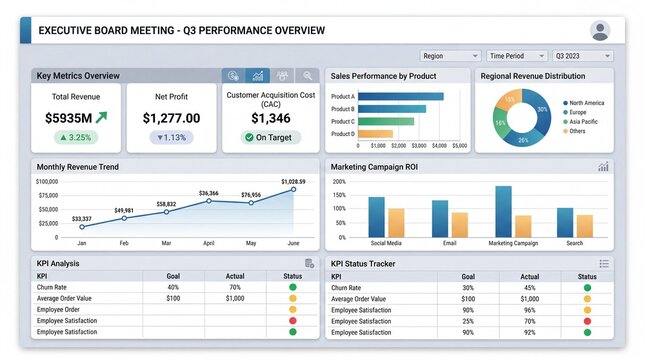Click the Marketing Campaign ROI chart icon

tap(603, 167)
